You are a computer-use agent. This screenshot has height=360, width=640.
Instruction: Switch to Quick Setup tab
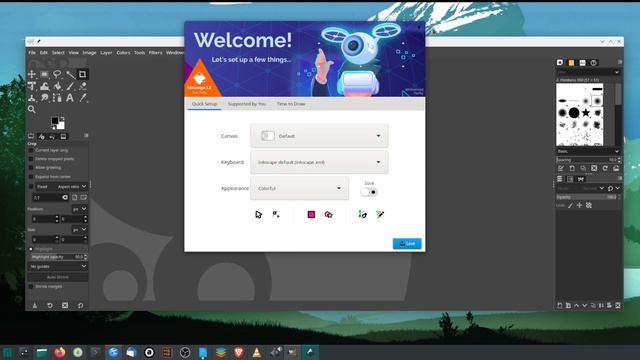(204, 104)
